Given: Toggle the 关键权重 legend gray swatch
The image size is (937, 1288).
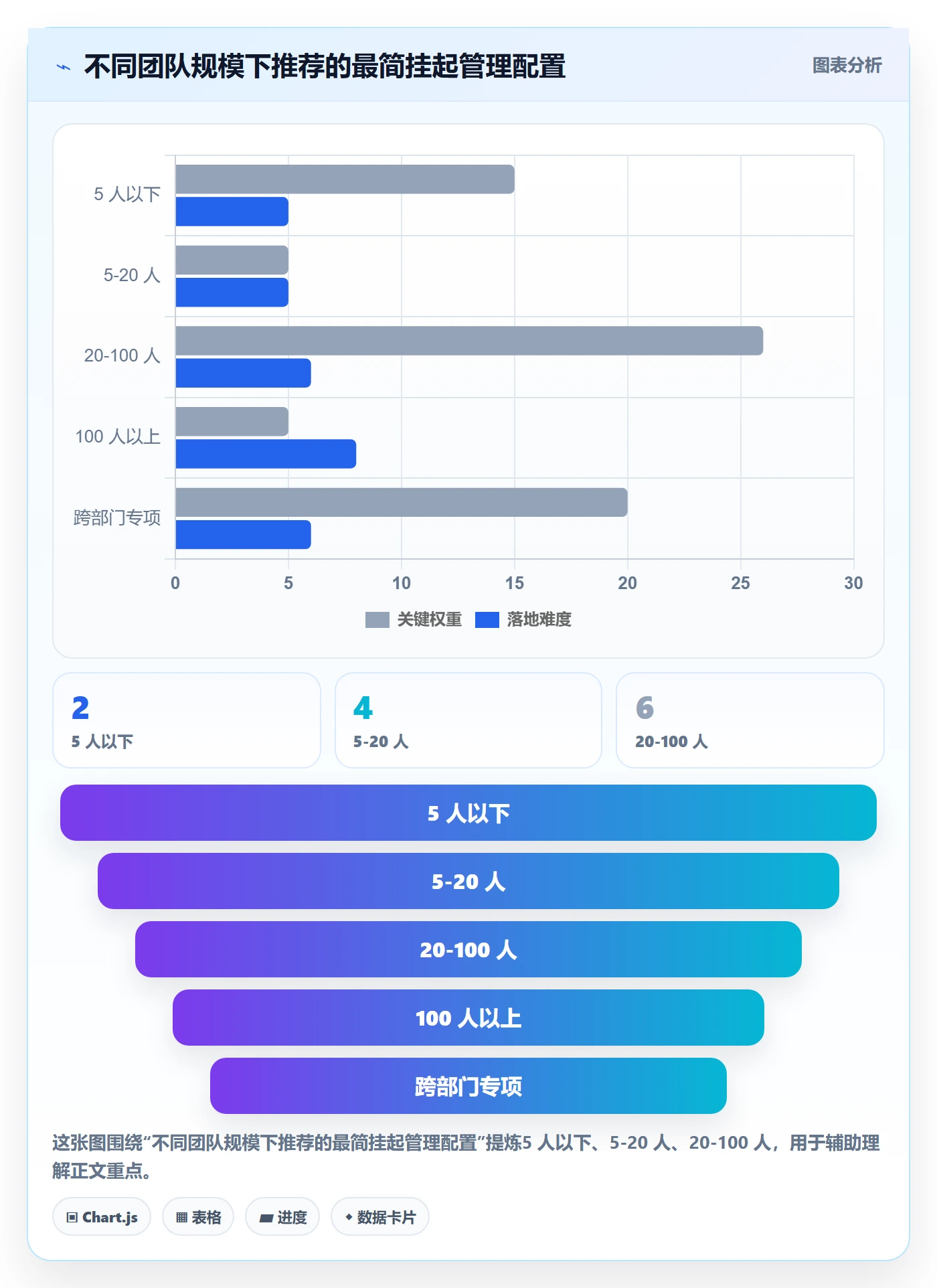Looking at the screenshot, I should click(377, 620).
